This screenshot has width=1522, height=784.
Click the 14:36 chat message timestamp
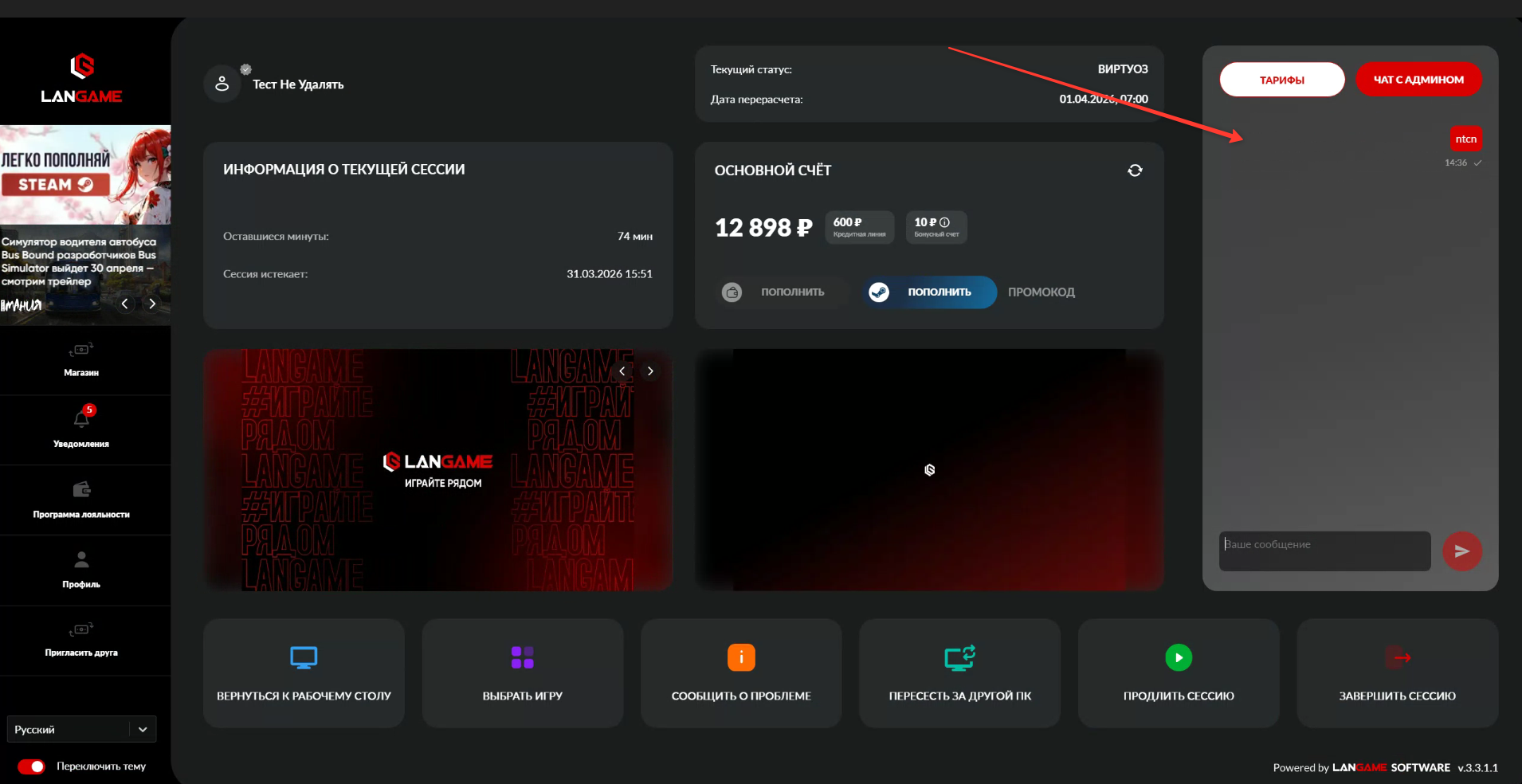click(1456, 163)
